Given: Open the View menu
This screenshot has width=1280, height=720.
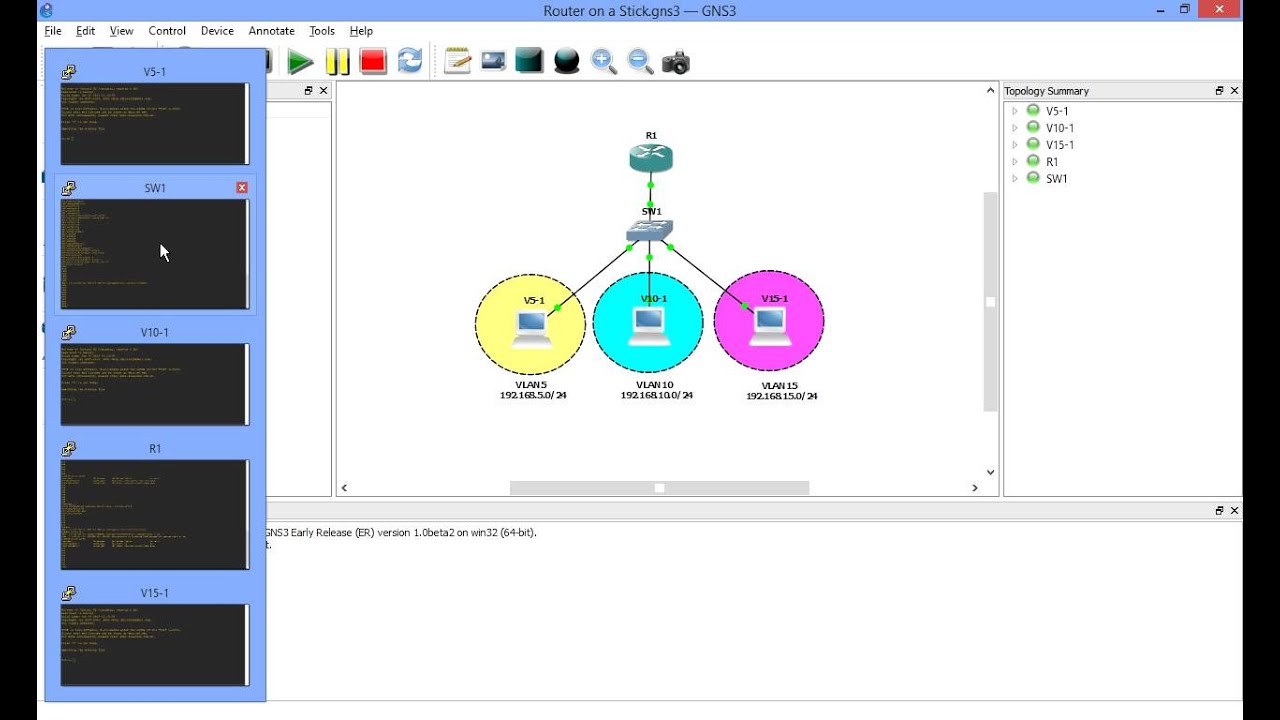Looking at the screenshot, I should pyautogui.click(x=121, y=31).
